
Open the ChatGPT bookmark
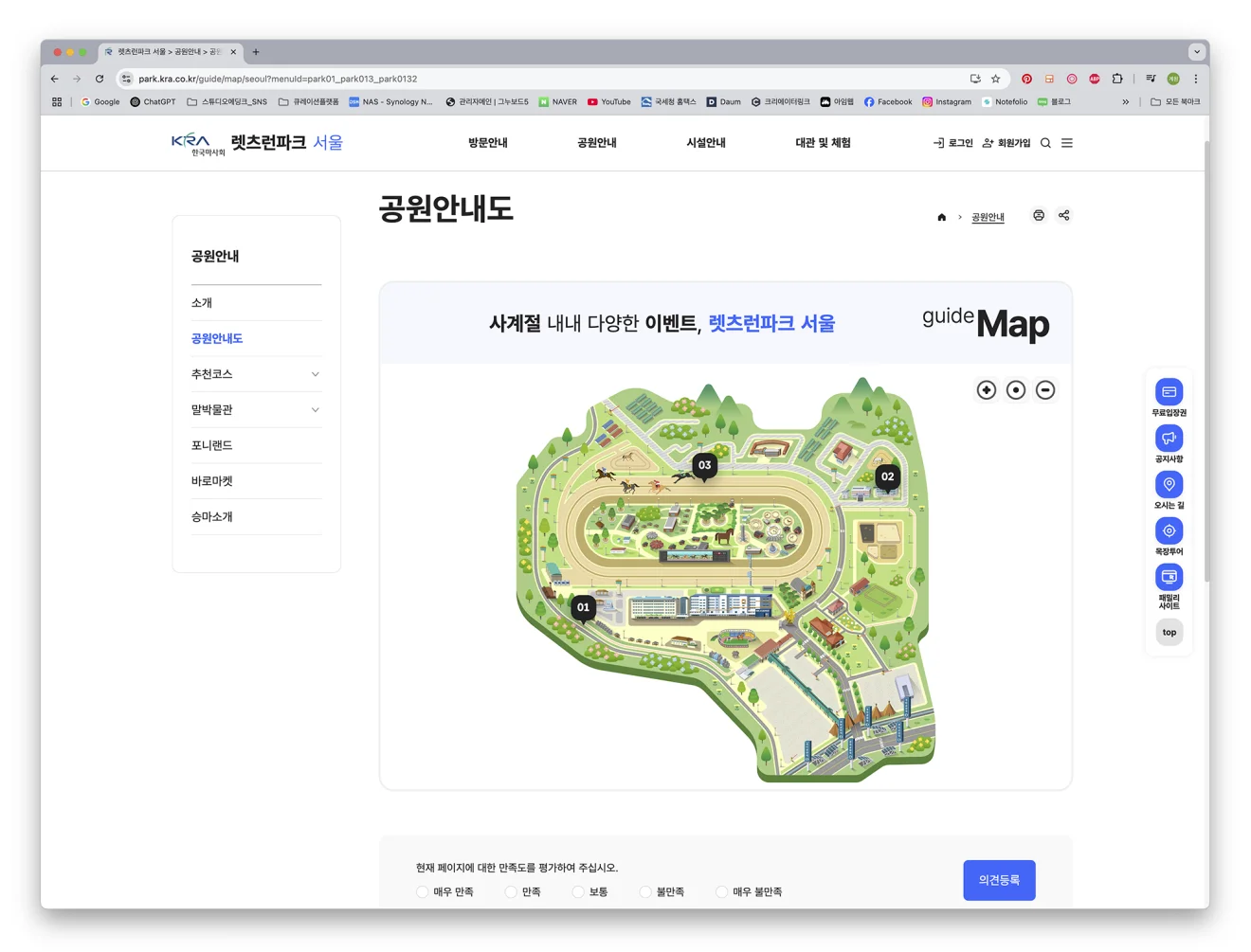coord(153,101)
